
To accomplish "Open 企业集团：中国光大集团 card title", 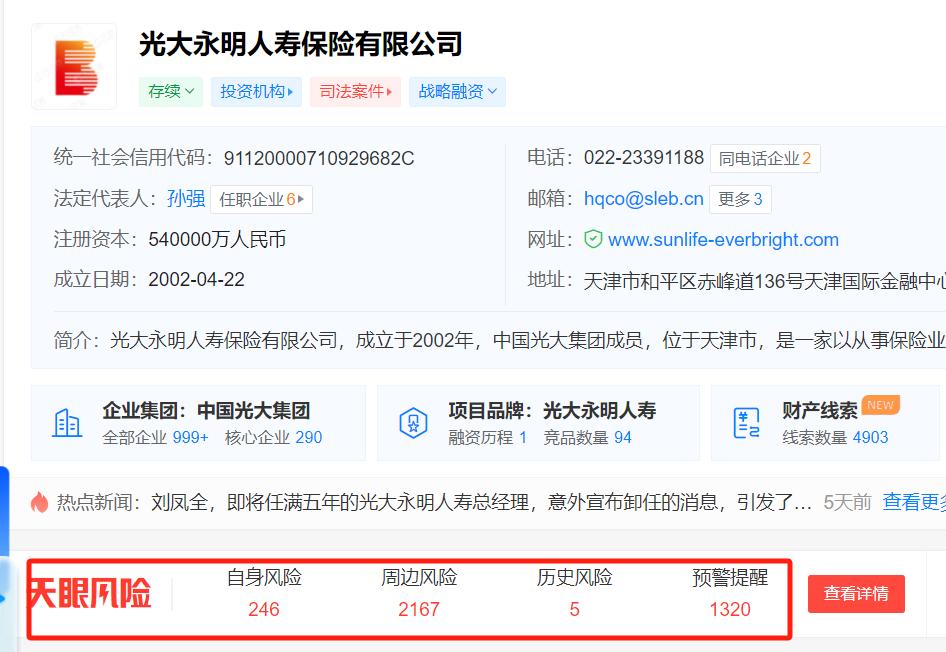I will coord(206,411).
